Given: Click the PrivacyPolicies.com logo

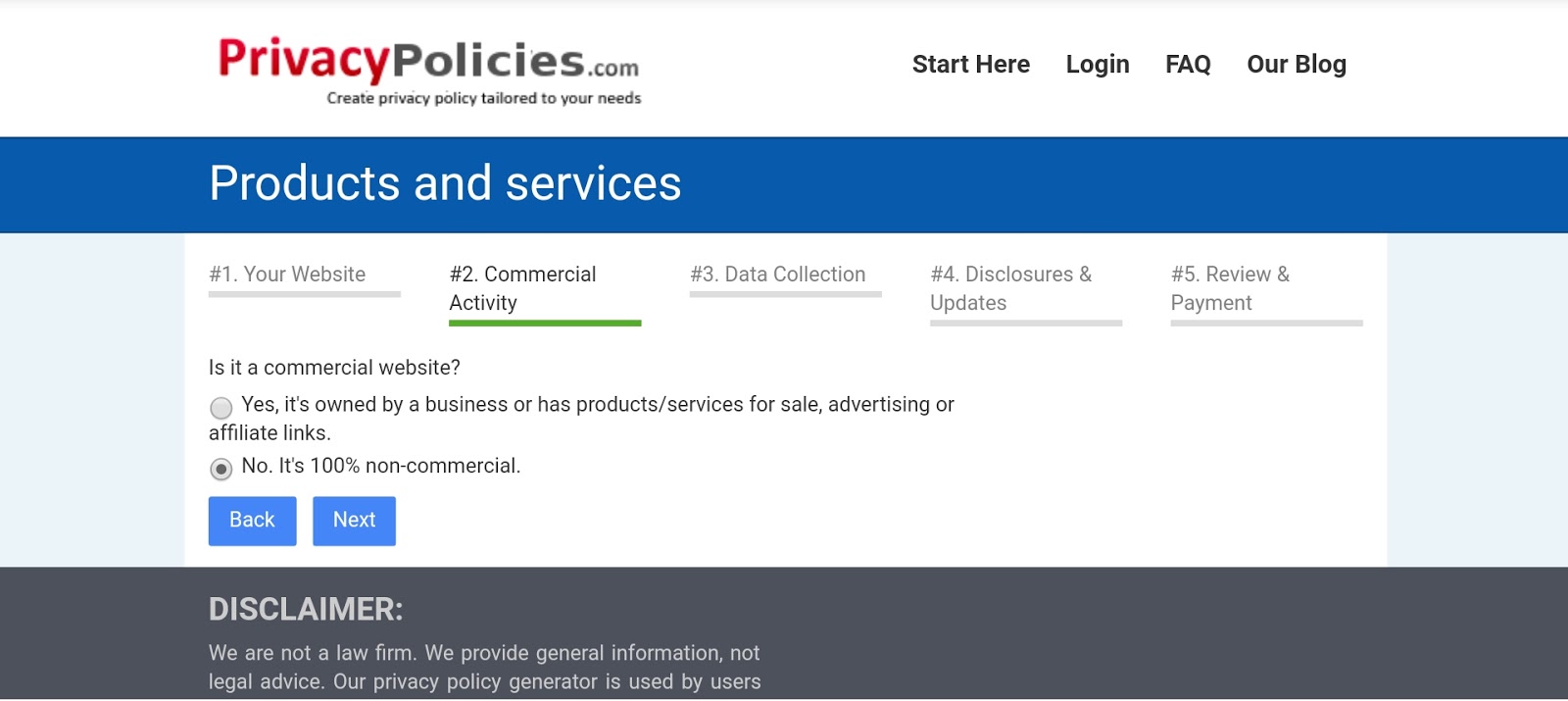Looking at the screenshot, I should 429,71.
